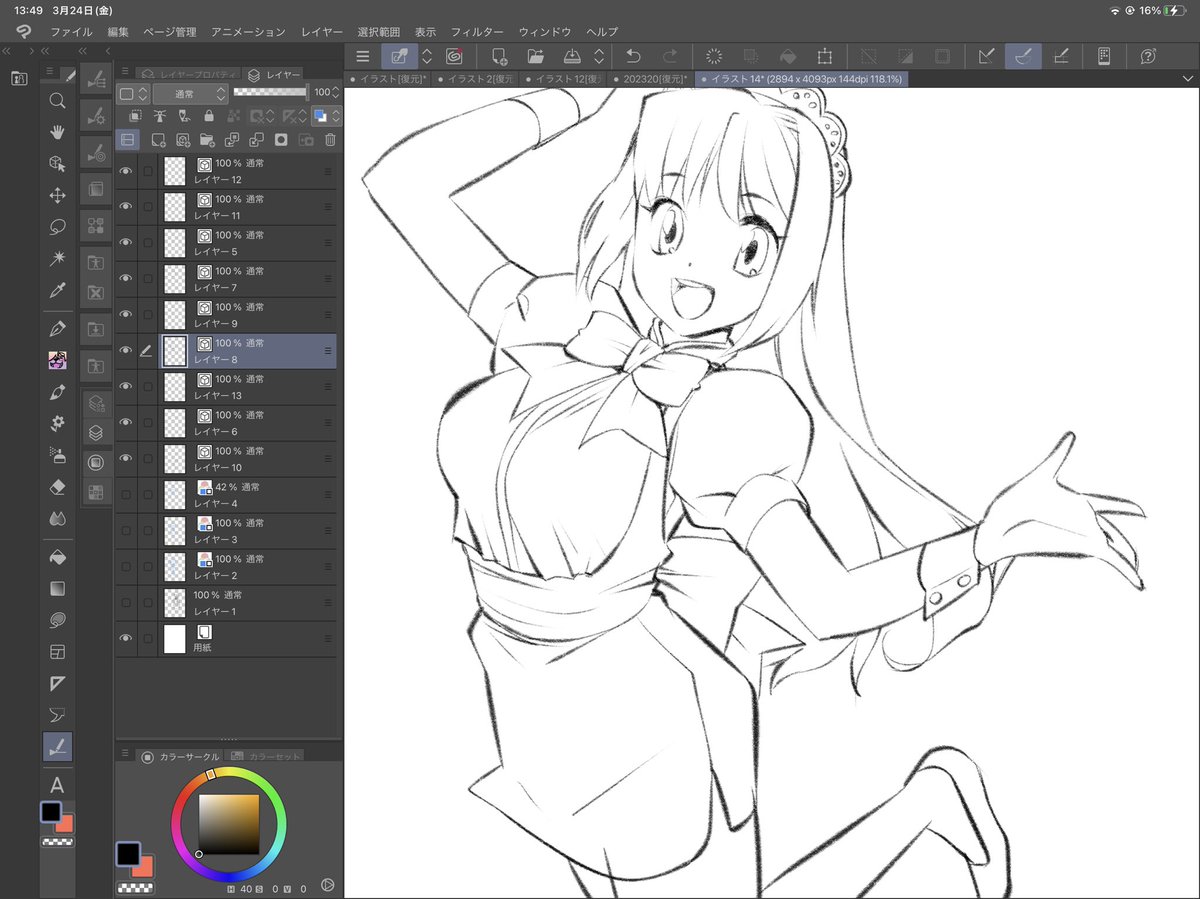The width and height of the screenshot is (1200, 899).
Task: Select the Eraser tool
Action: click(x=57, y=488)
